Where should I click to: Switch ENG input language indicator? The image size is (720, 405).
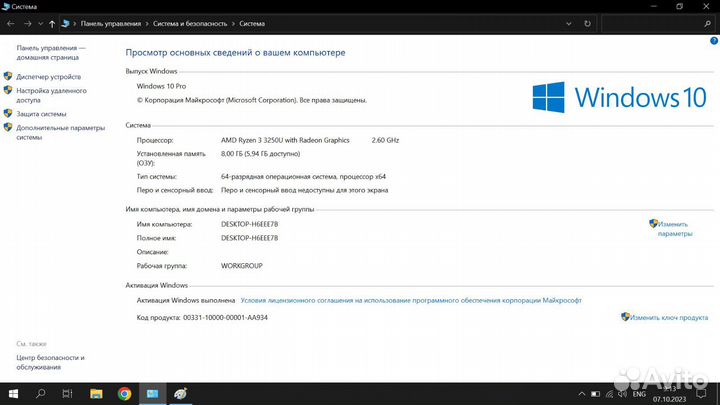639,394
